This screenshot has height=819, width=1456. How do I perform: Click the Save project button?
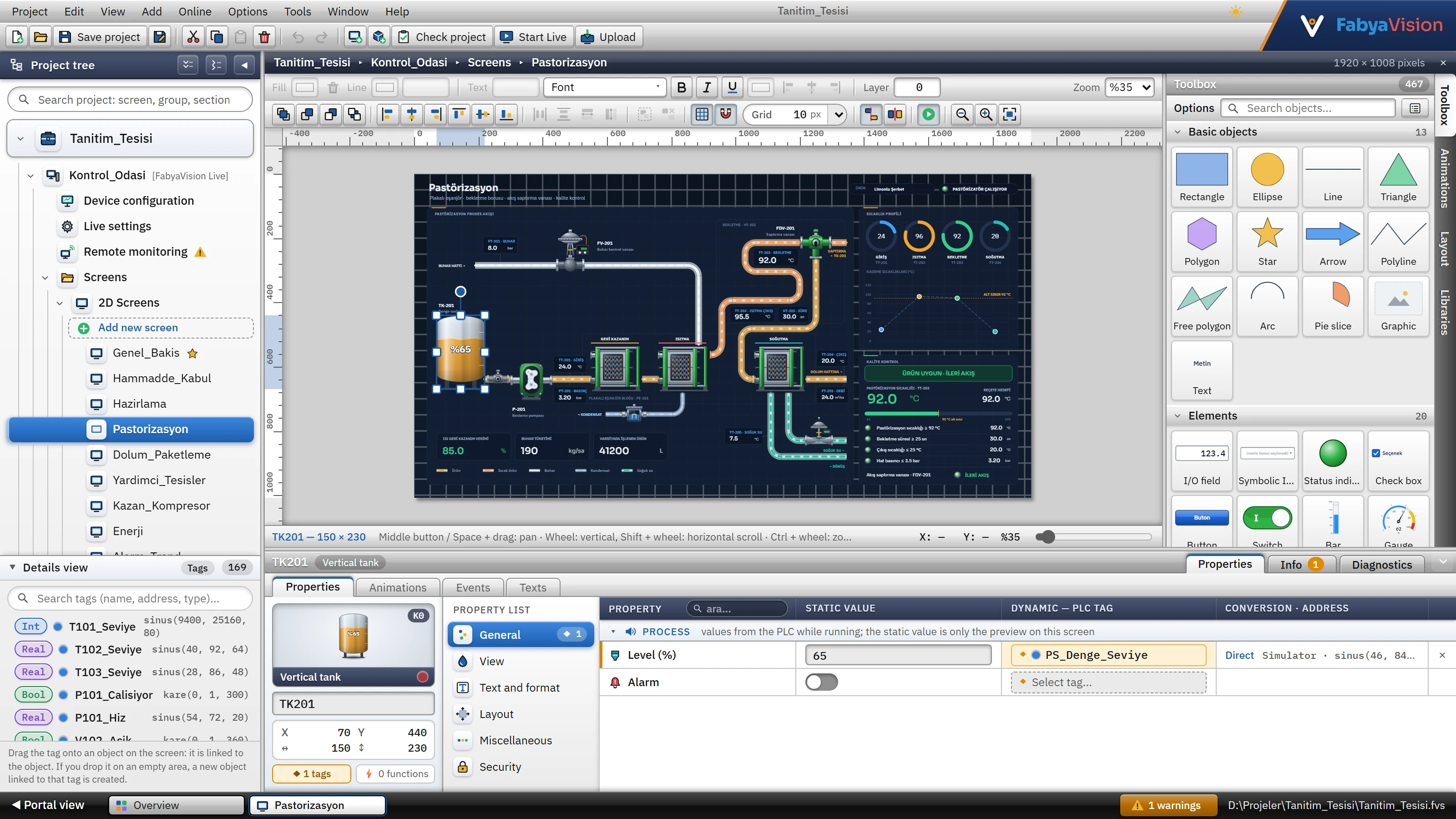(x=100, y=37)
